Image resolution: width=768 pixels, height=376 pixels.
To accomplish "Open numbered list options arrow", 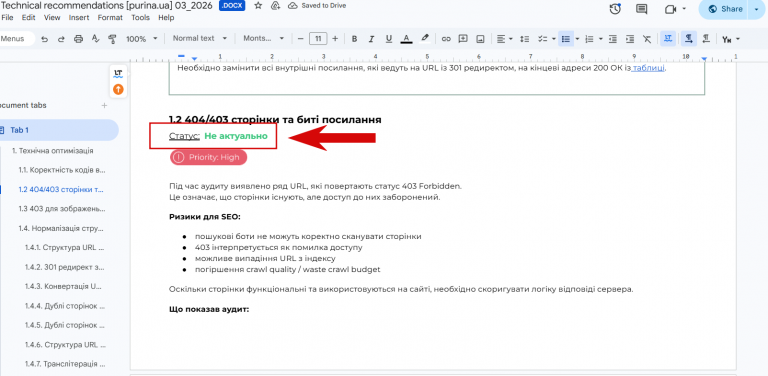I will (x=600, y=39).
